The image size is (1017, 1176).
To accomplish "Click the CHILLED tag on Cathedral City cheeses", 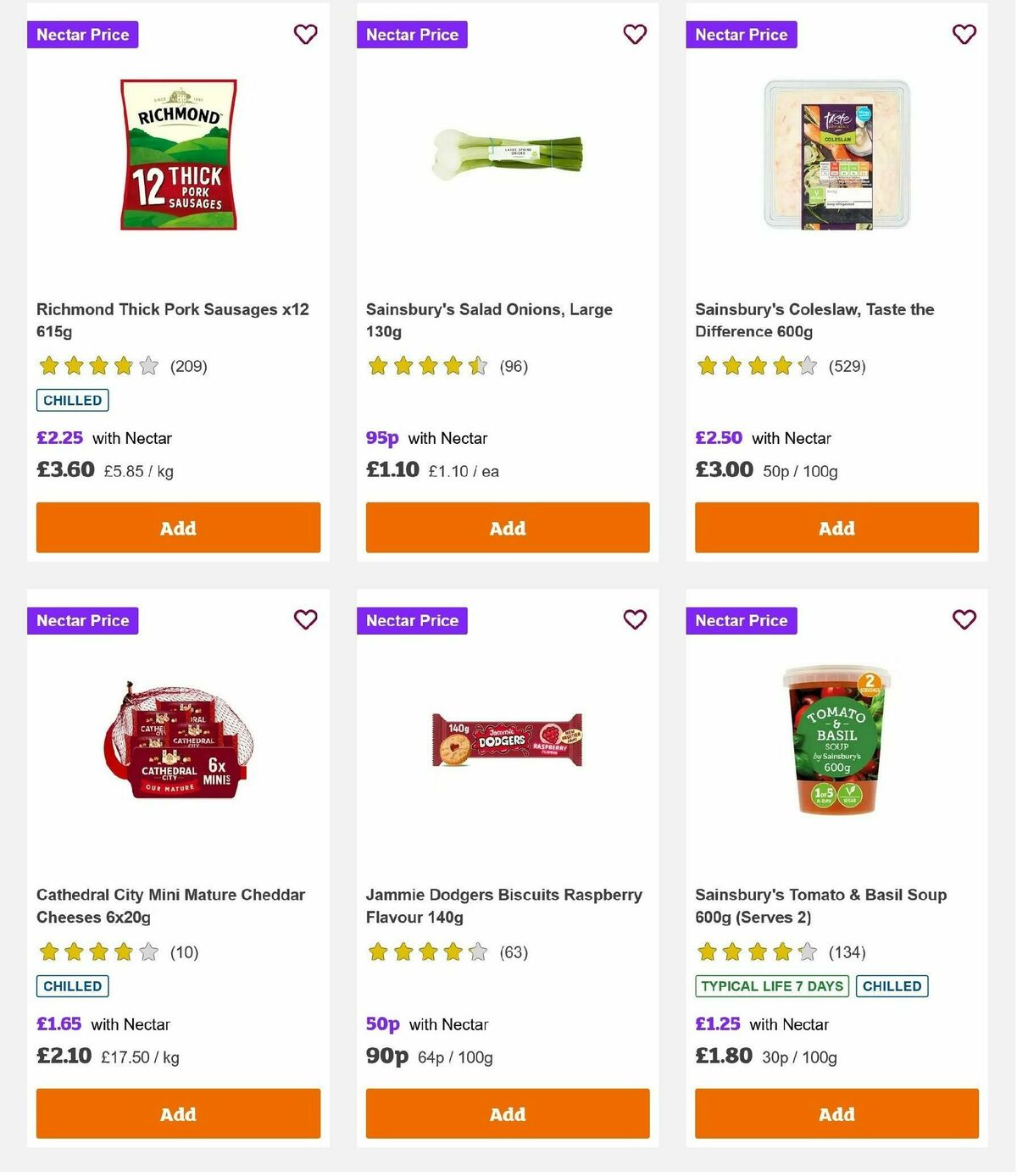I will coord(72,986).
